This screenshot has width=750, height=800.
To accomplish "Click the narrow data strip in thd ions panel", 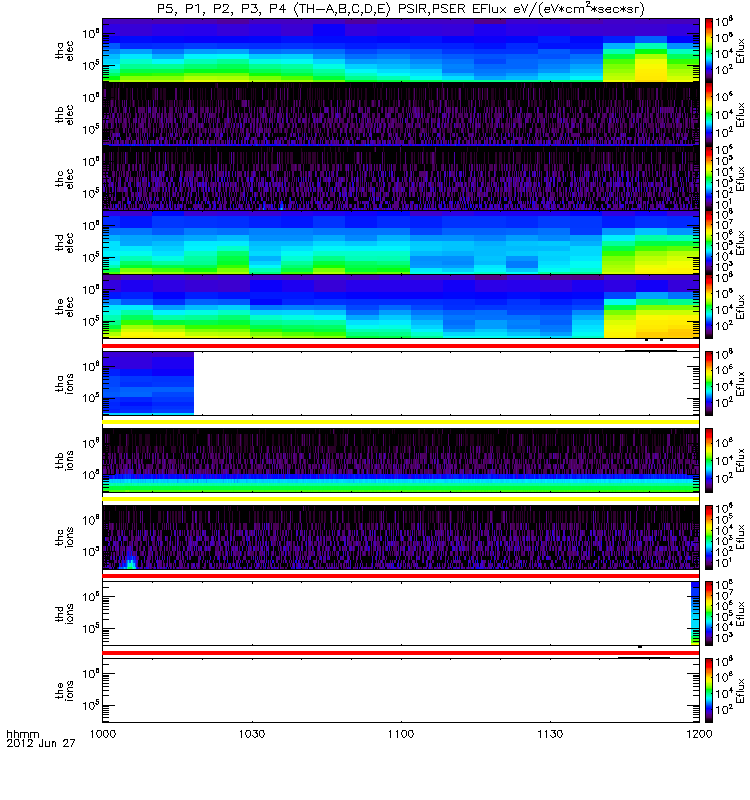I will [695, 613].
